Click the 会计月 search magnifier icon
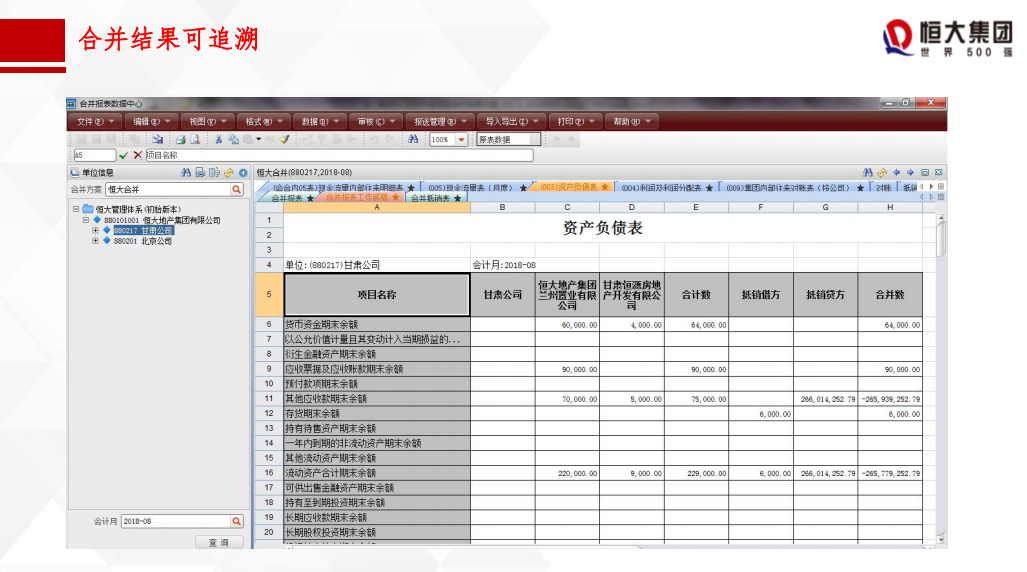The image size is (1027, 572). click(x=236, y=522)
